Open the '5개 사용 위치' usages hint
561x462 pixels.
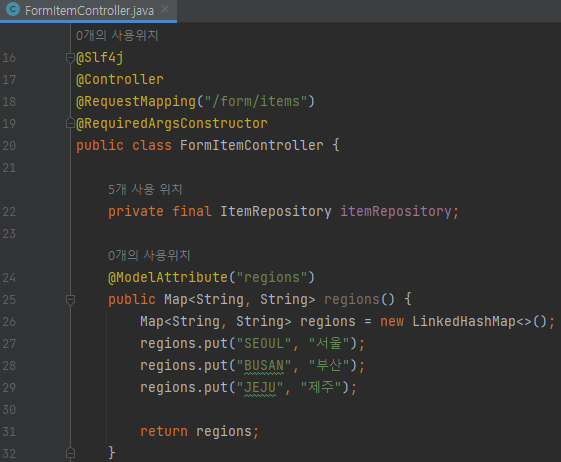145,189
